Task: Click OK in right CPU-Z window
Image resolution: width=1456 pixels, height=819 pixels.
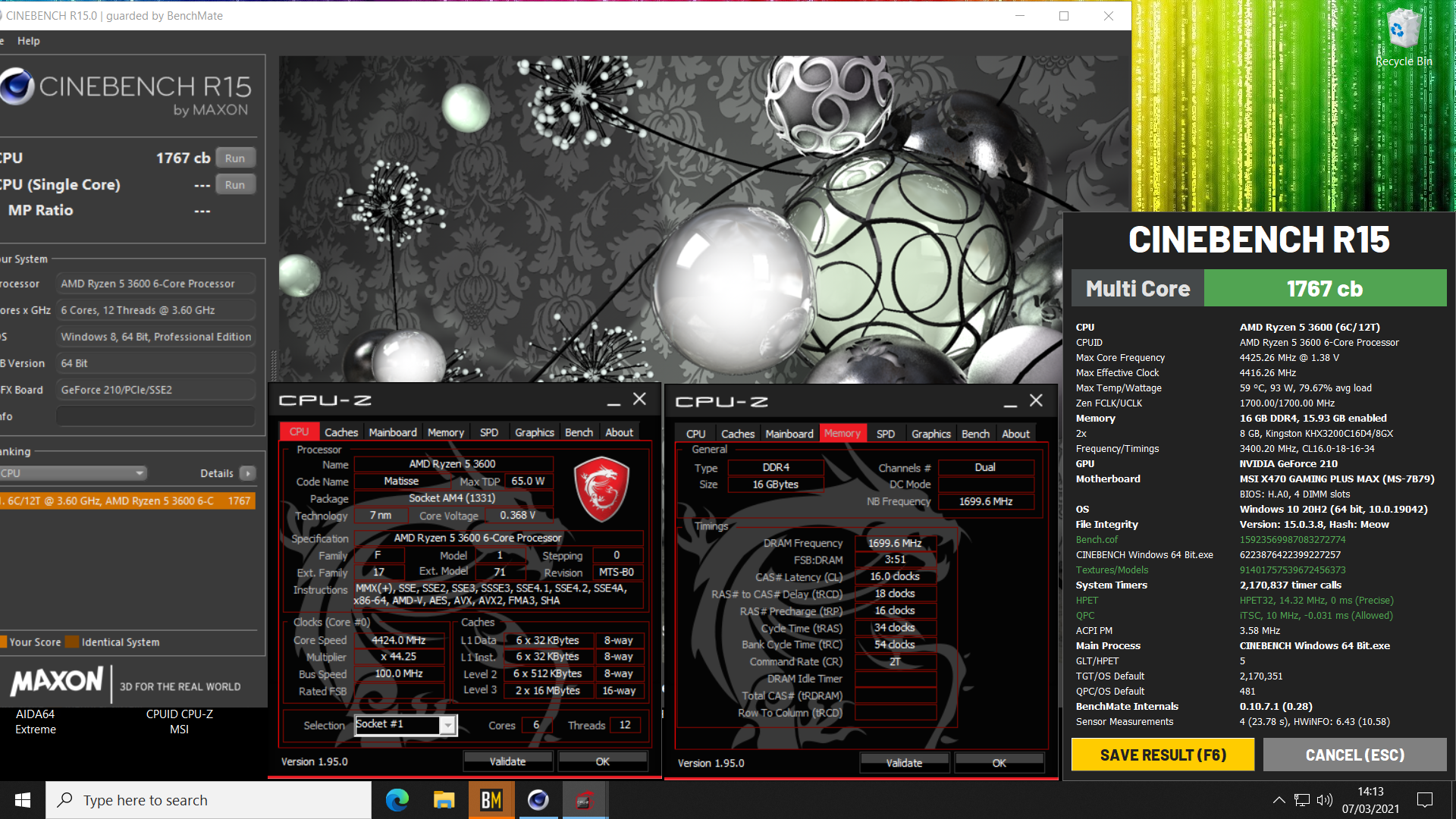Action: click(999, 763)
